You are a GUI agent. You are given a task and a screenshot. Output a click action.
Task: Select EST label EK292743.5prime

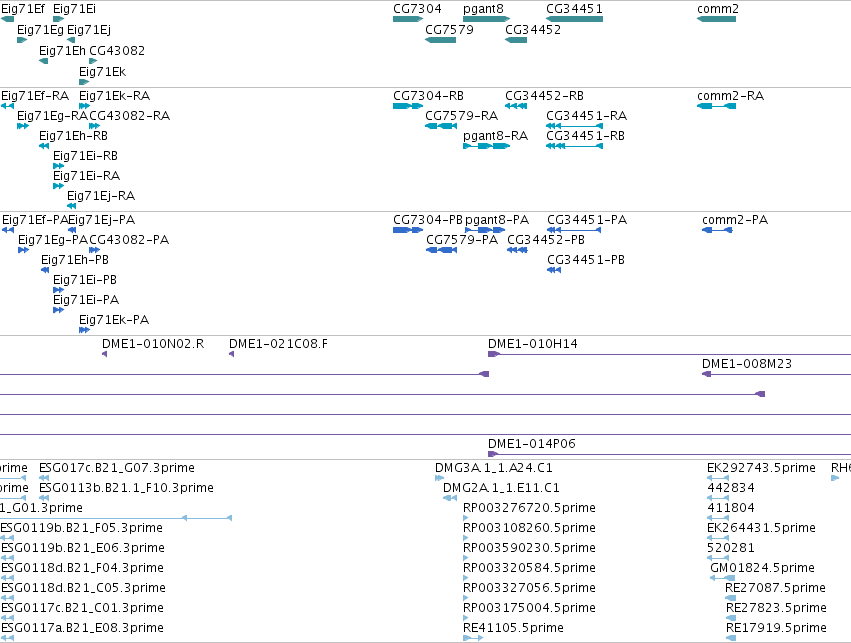[761, 468]
